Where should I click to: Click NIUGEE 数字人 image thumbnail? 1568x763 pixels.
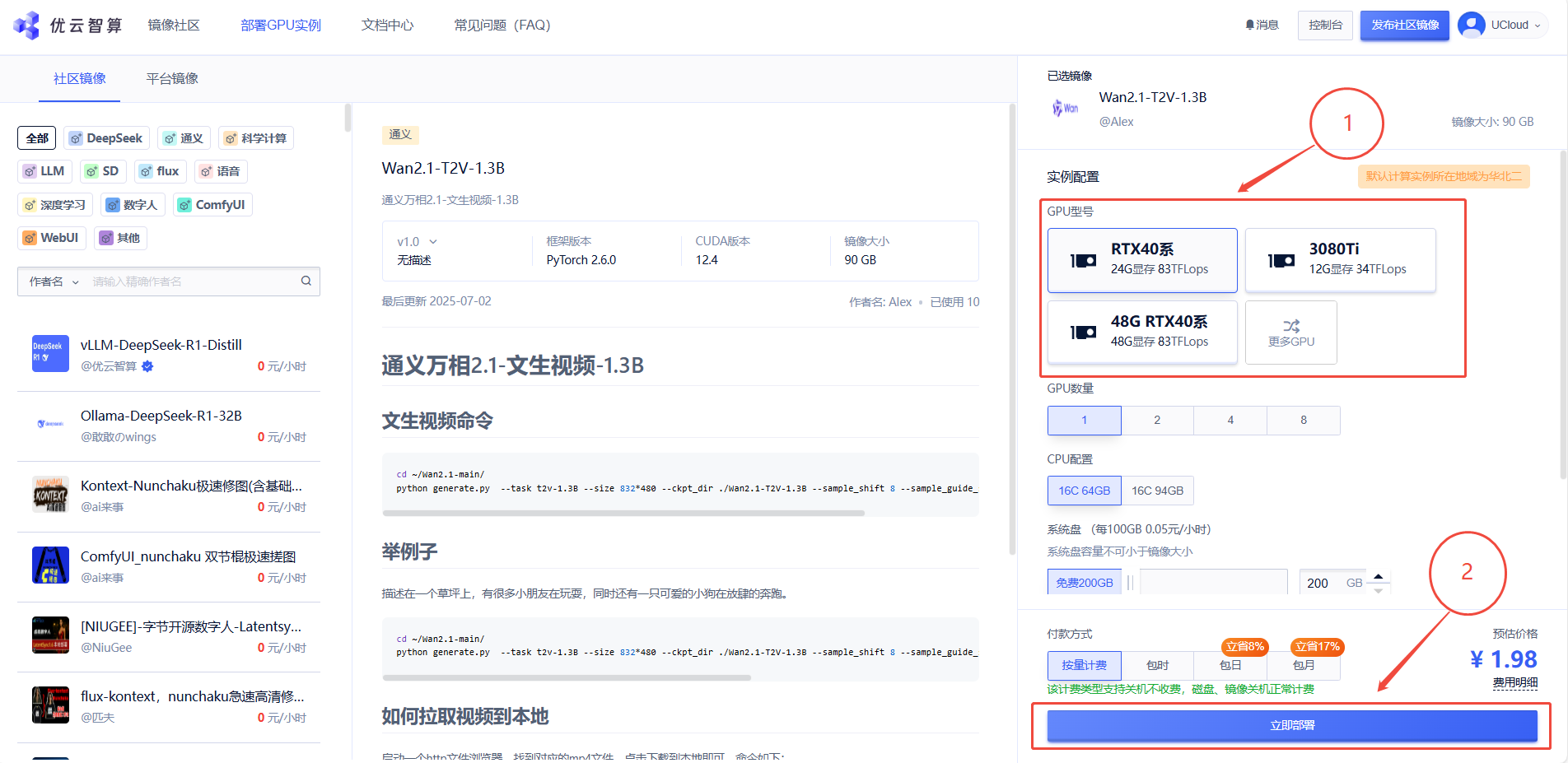point(50,635)
